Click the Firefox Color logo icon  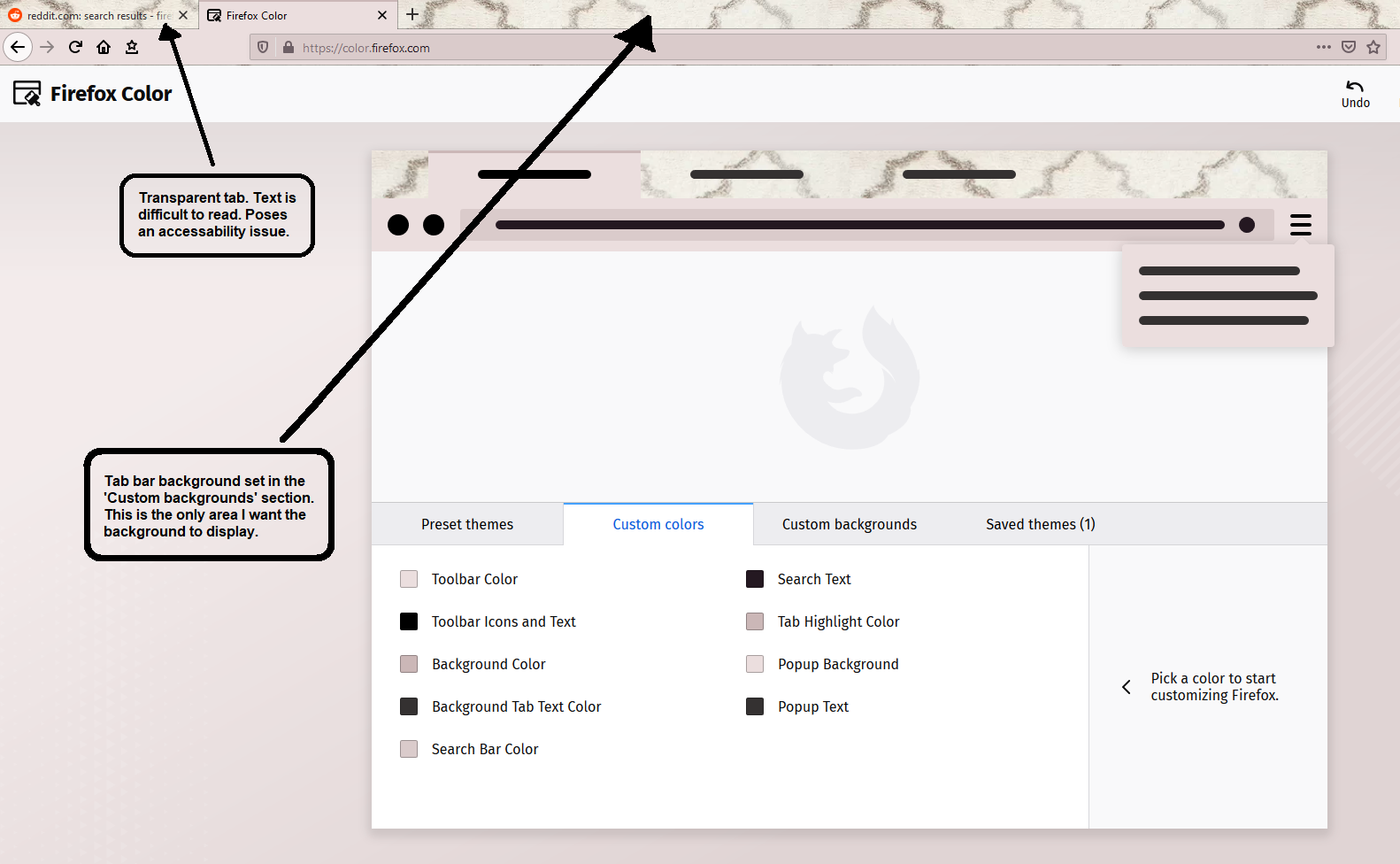[27, 93]
